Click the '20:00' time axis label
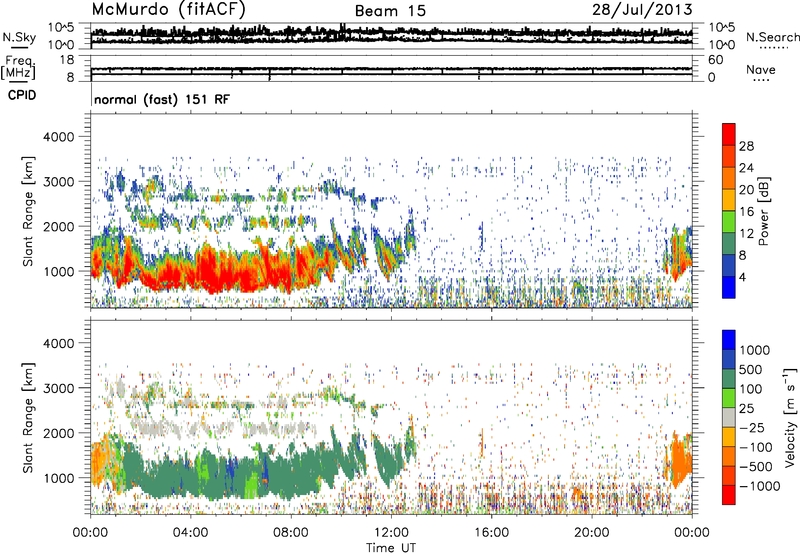800x554 pixels. coord(592,533)
